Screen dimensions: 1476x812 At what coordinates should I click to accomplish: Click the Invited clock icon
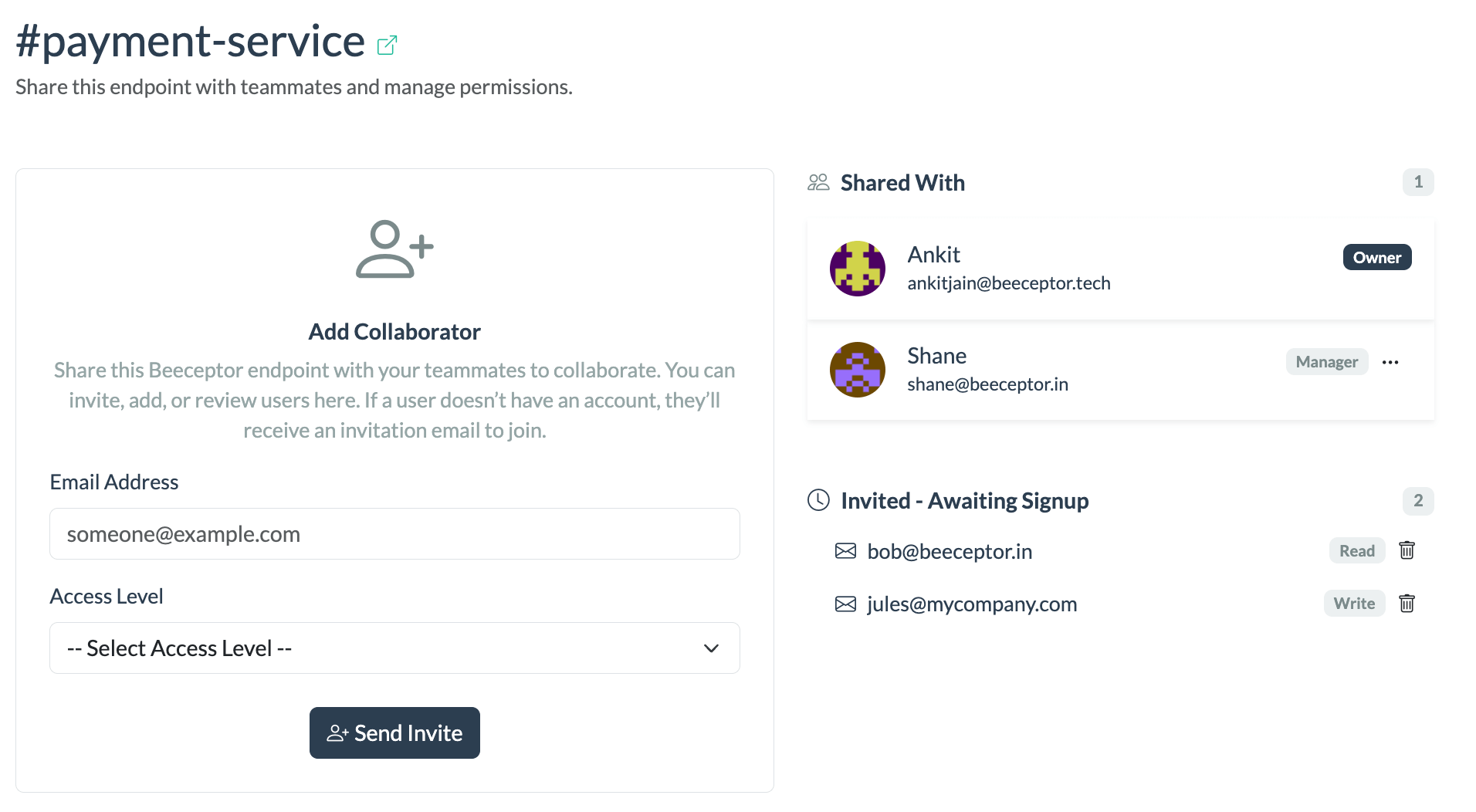pyautogui.click(x=818, y=500)
